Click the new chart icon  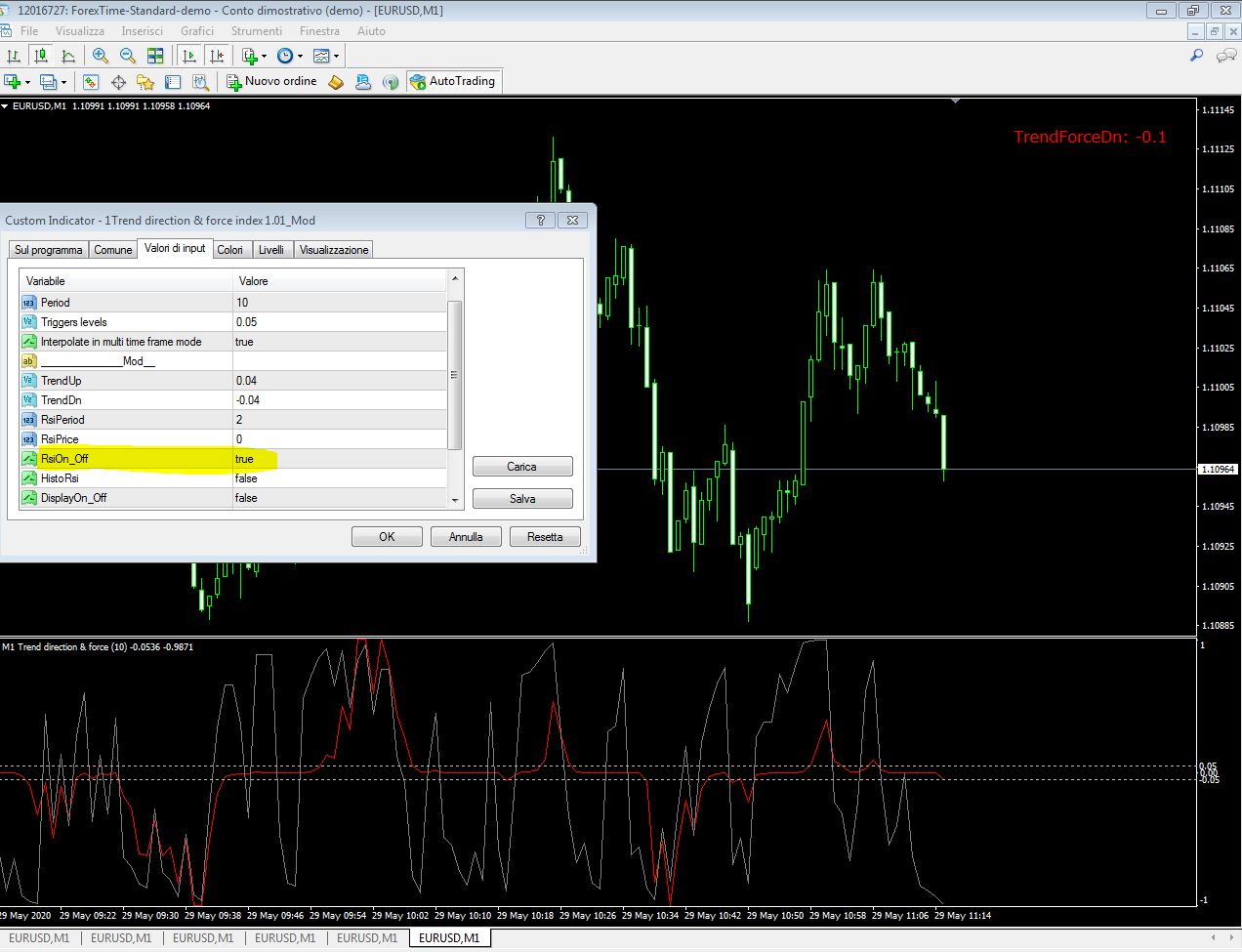tap(13, 82)
